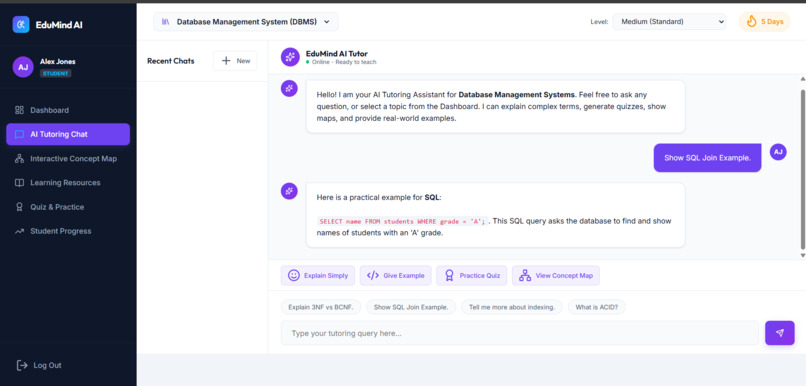Image resolution: width=806 pixels, height=386 pixels.
Task: Start a New chat
Action: click(235, 61)
